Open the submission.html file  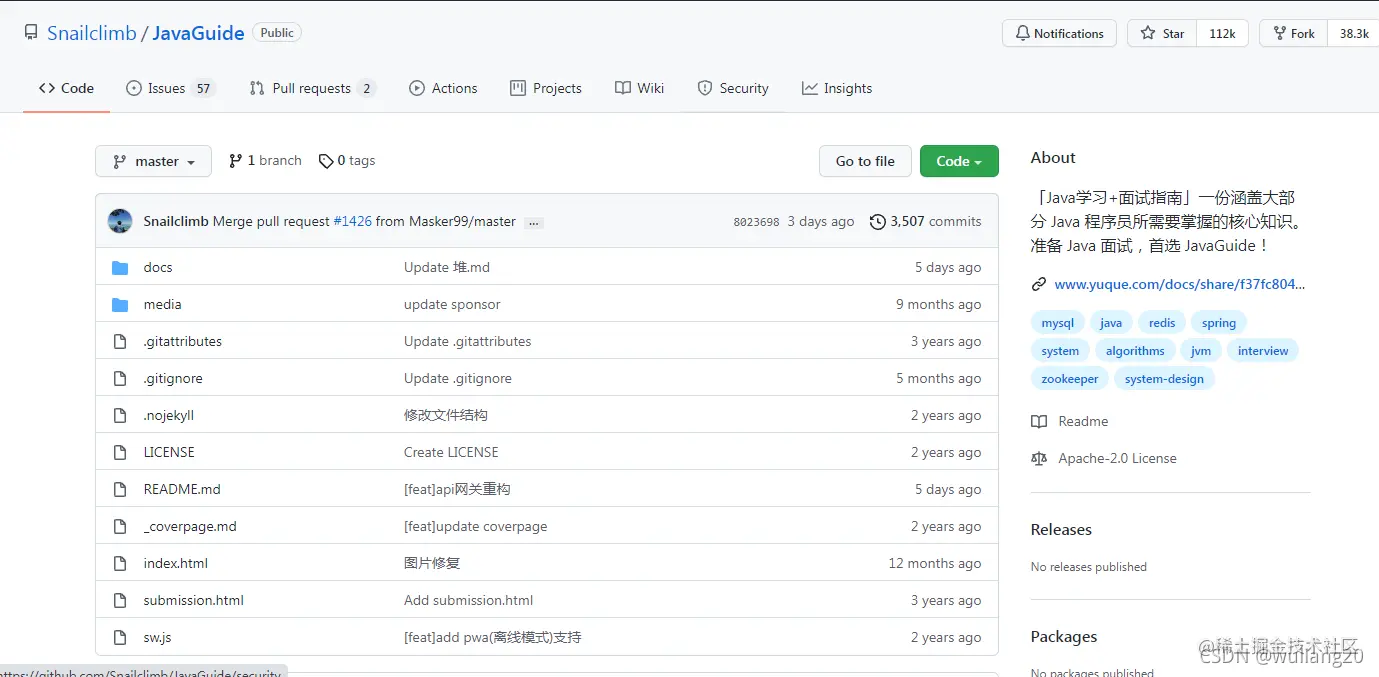[x=194, y=600]
